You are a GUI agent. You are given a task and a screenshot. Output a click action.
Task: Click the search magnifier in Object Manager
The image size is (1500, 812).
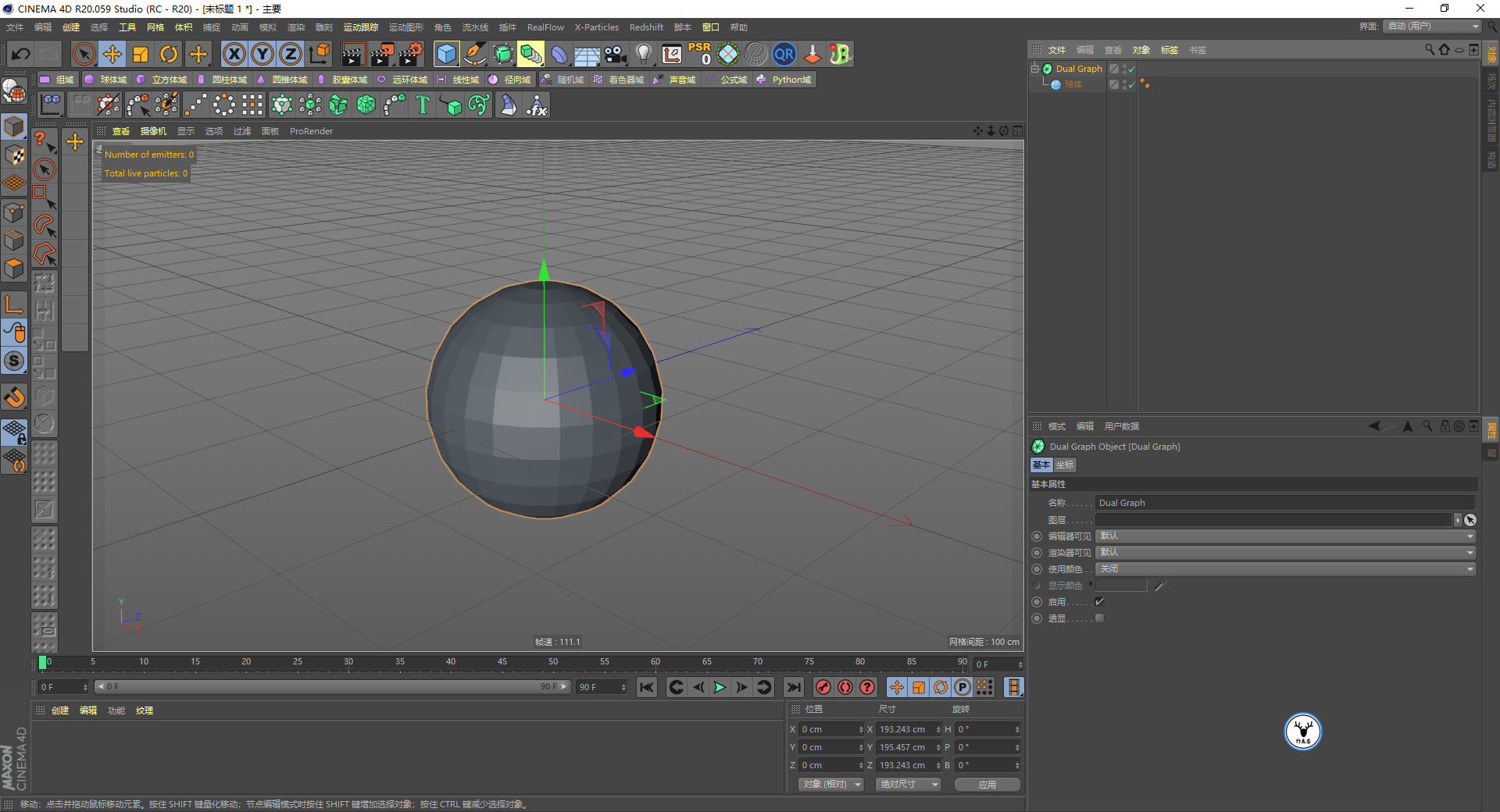(x=1430, y=50)
